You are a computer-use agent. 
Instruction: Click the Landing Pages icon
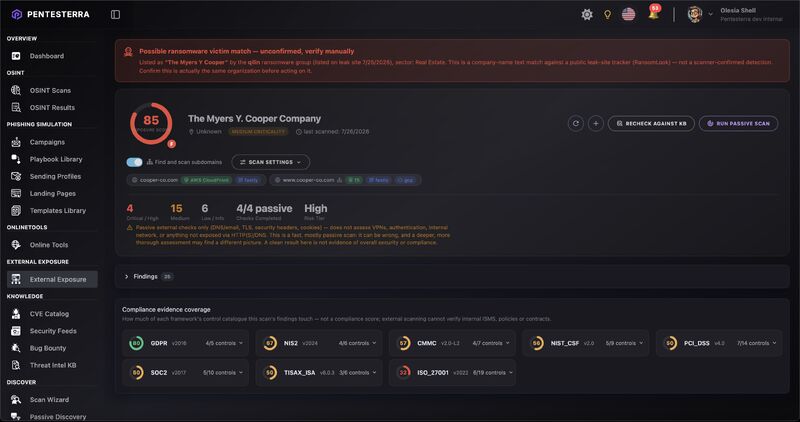[16, 193]
